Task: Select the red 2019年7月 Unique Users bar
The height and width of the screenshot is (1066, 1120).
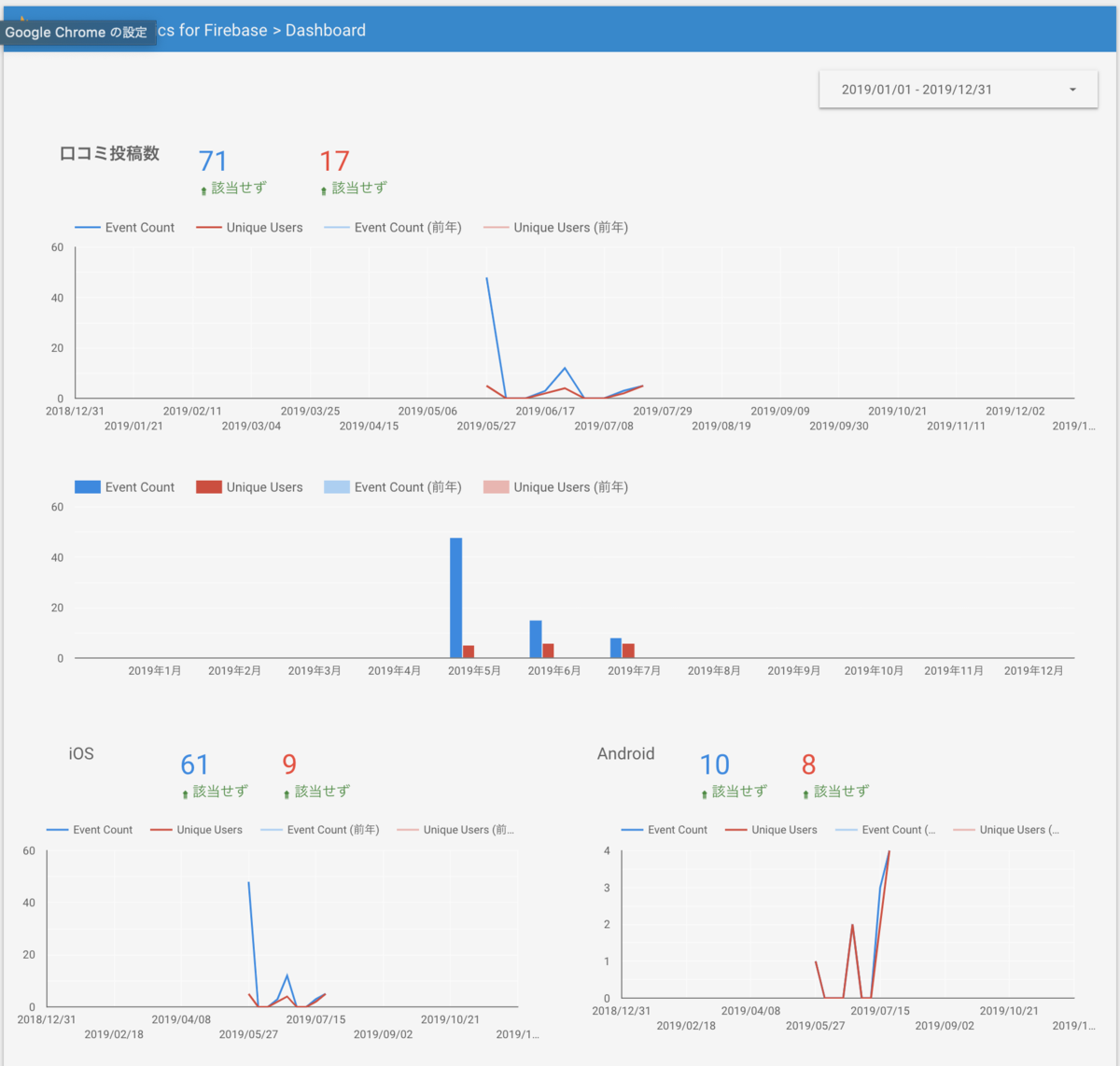Action: tap(629, 651)
